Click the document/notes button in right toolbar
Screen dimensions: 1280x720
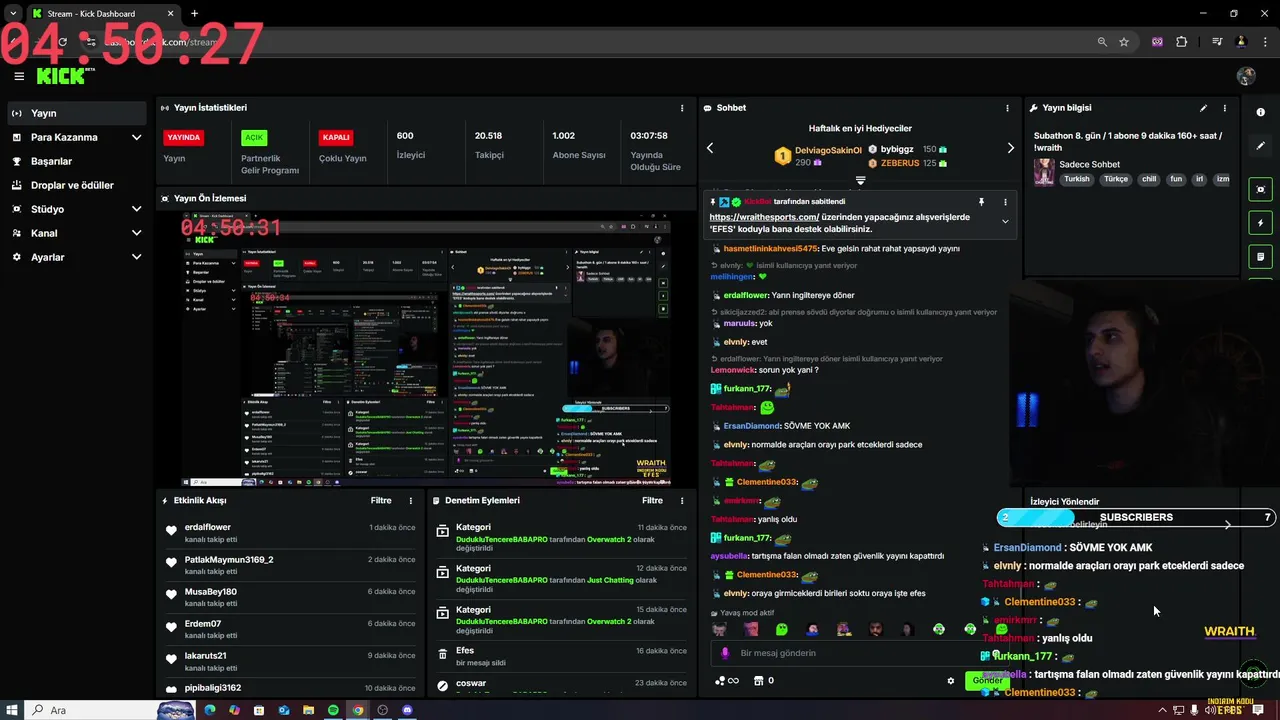(x=1260, y=257)
